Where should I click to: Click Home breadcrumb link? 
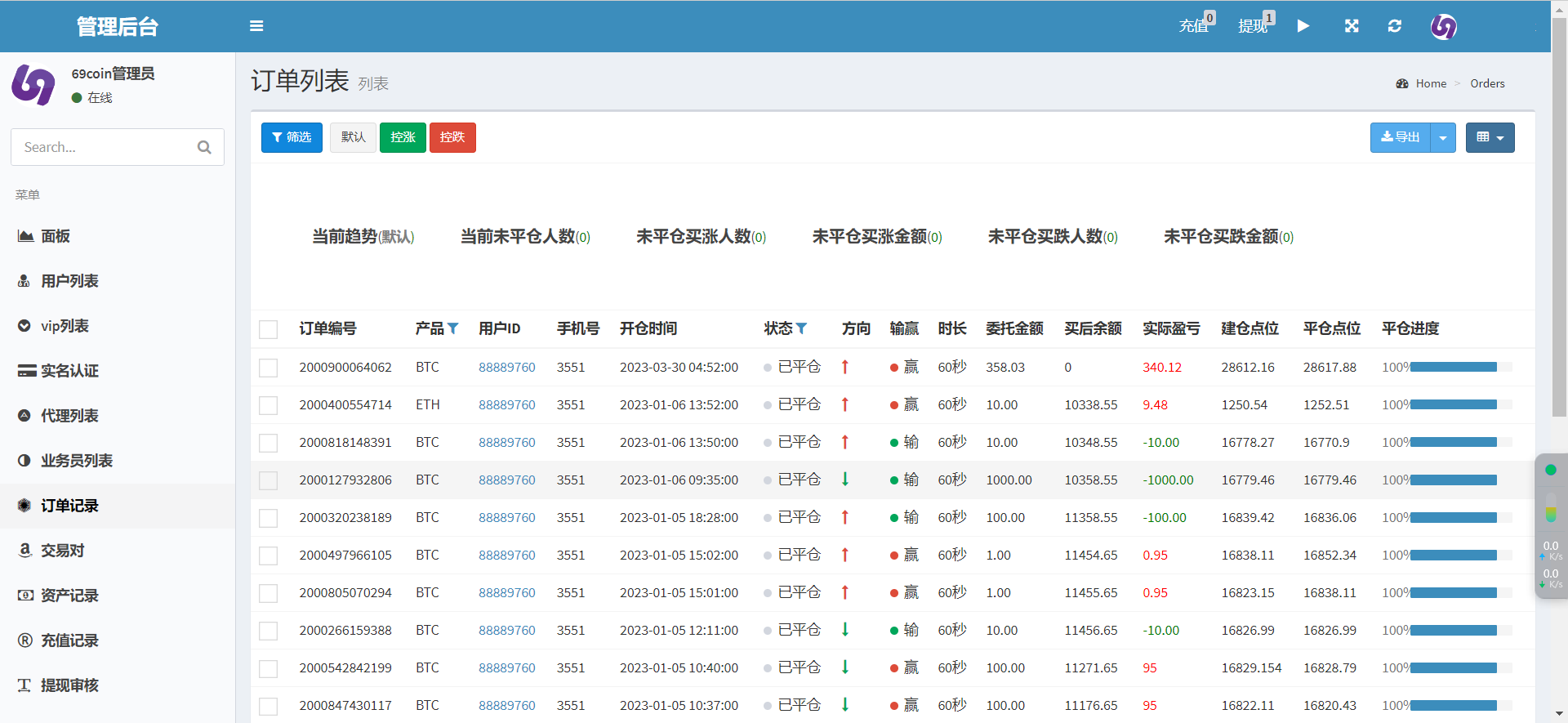(1431, 83)
